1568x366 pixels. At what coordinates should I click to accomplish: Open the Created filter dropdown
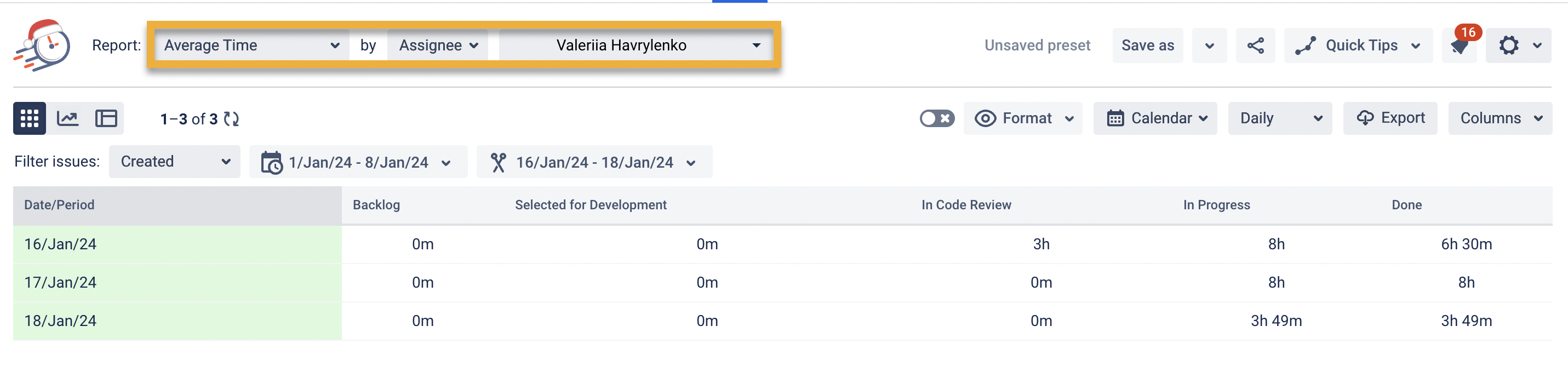tap(175, 162)
